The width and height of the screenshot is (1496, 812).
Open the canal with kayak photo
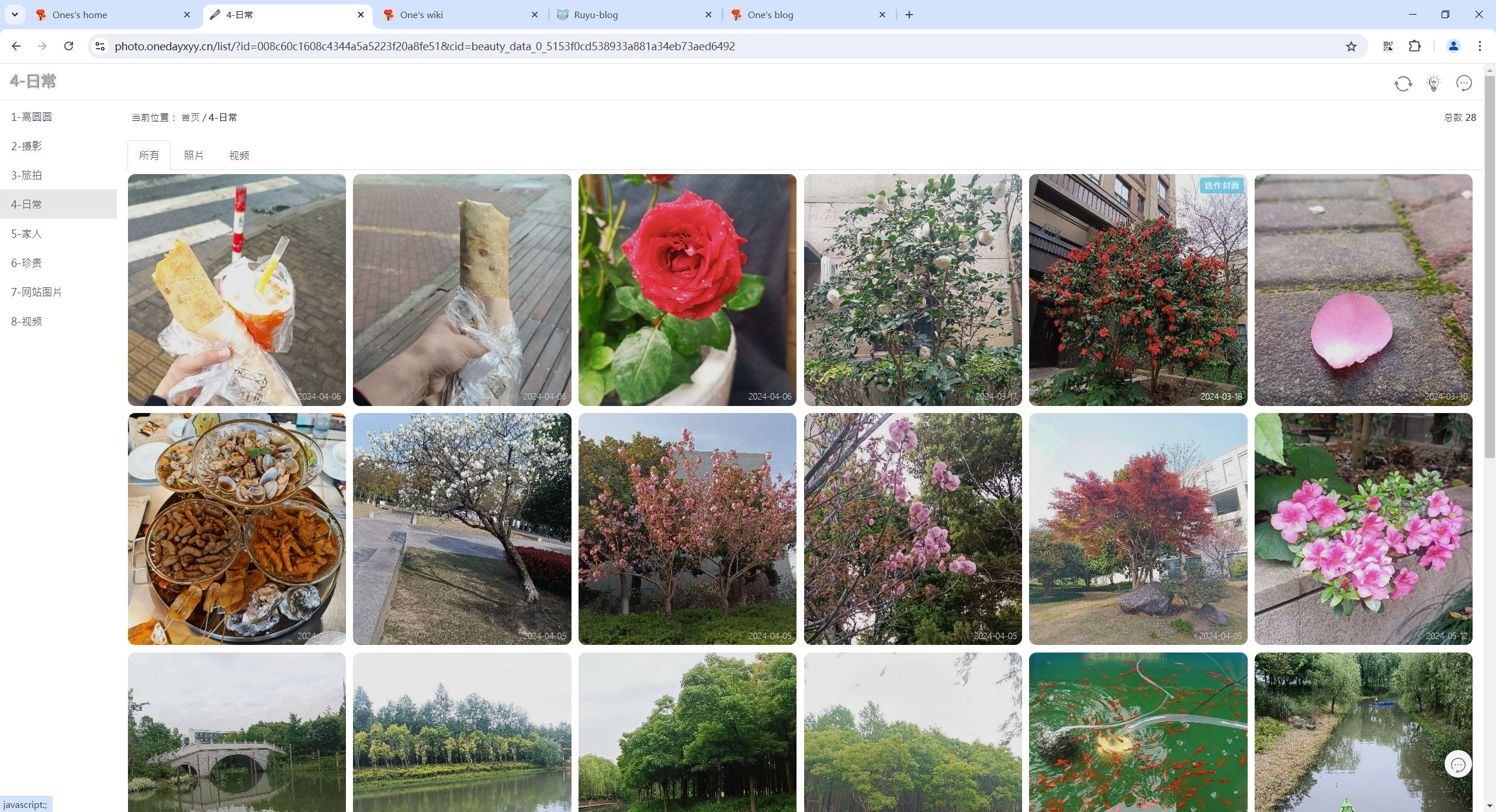click(1363, 733)
